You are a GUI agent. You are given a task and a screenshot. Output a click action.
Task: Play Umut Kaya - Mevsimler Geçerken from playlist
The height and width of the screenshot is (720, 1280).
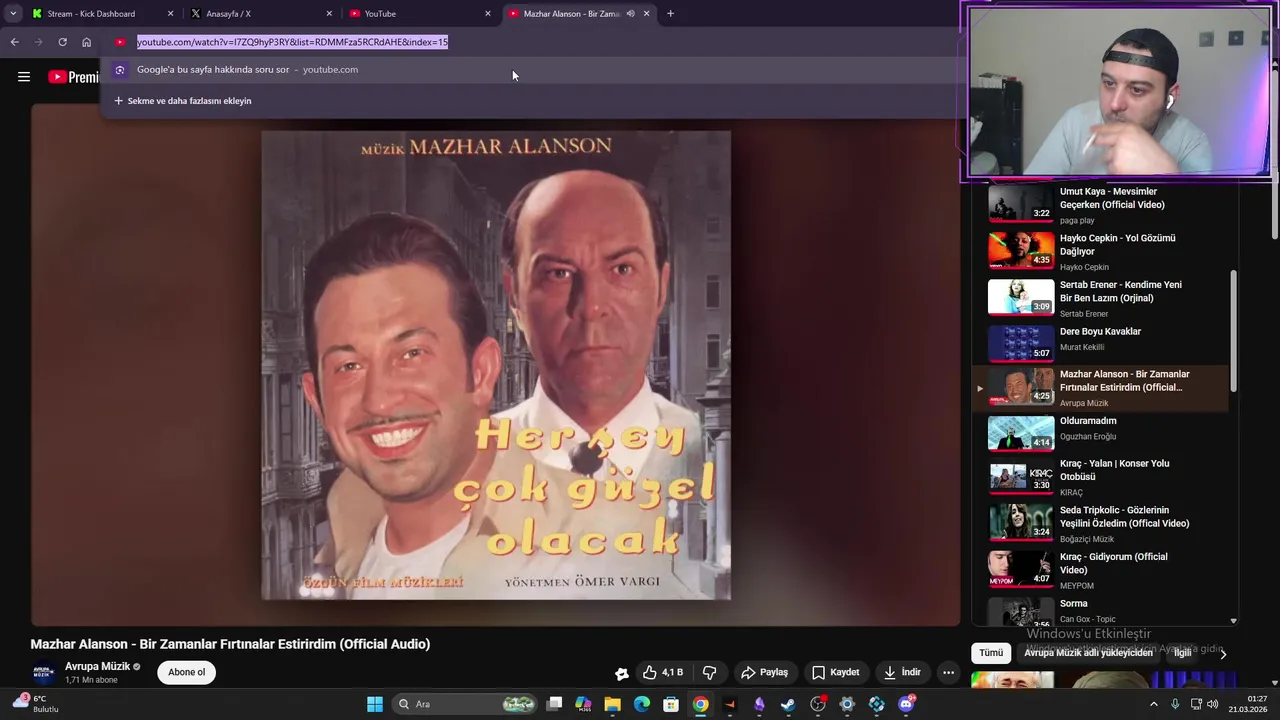[x=1100, y=205]
